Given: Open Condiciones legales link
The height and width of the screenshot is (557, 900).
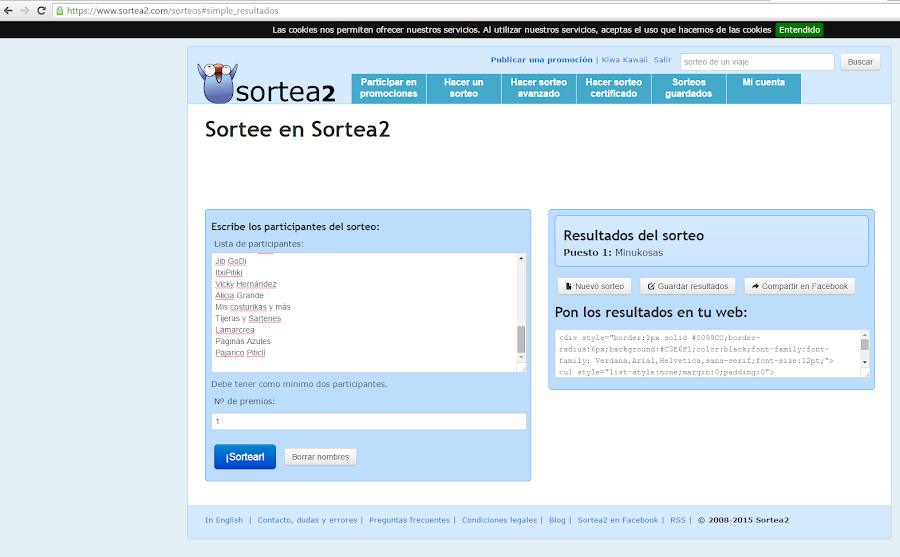Looking at the screenshot, I should 499,520.
